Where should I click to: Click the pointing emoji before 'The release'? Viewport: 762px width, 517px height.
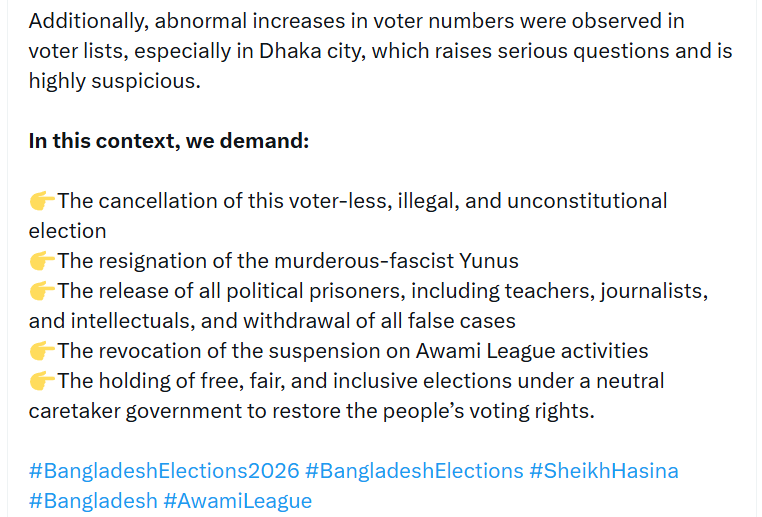tap(42, 291)
